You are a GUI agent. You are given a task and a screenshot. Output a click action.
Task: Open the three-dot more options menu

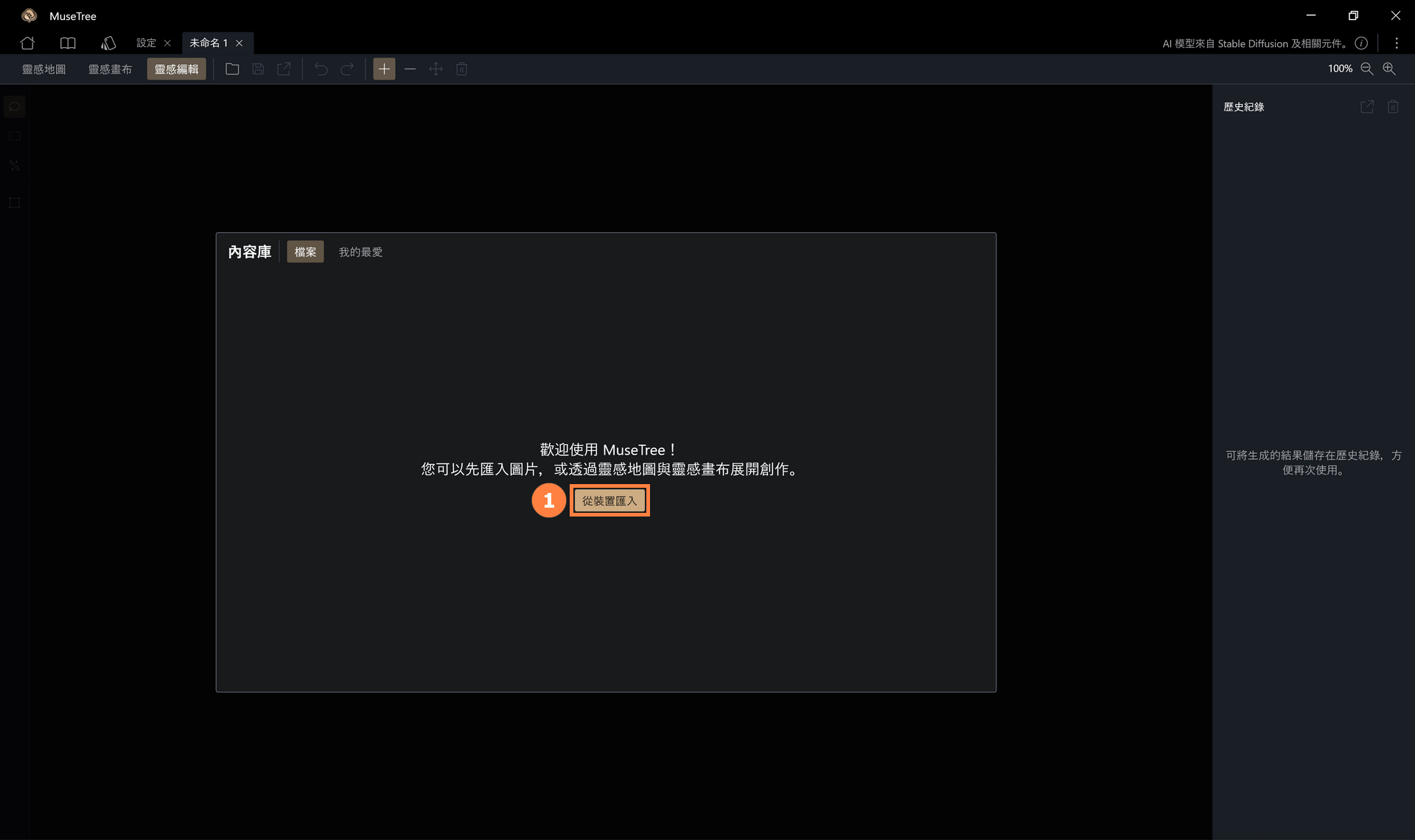coord(1396,43)
